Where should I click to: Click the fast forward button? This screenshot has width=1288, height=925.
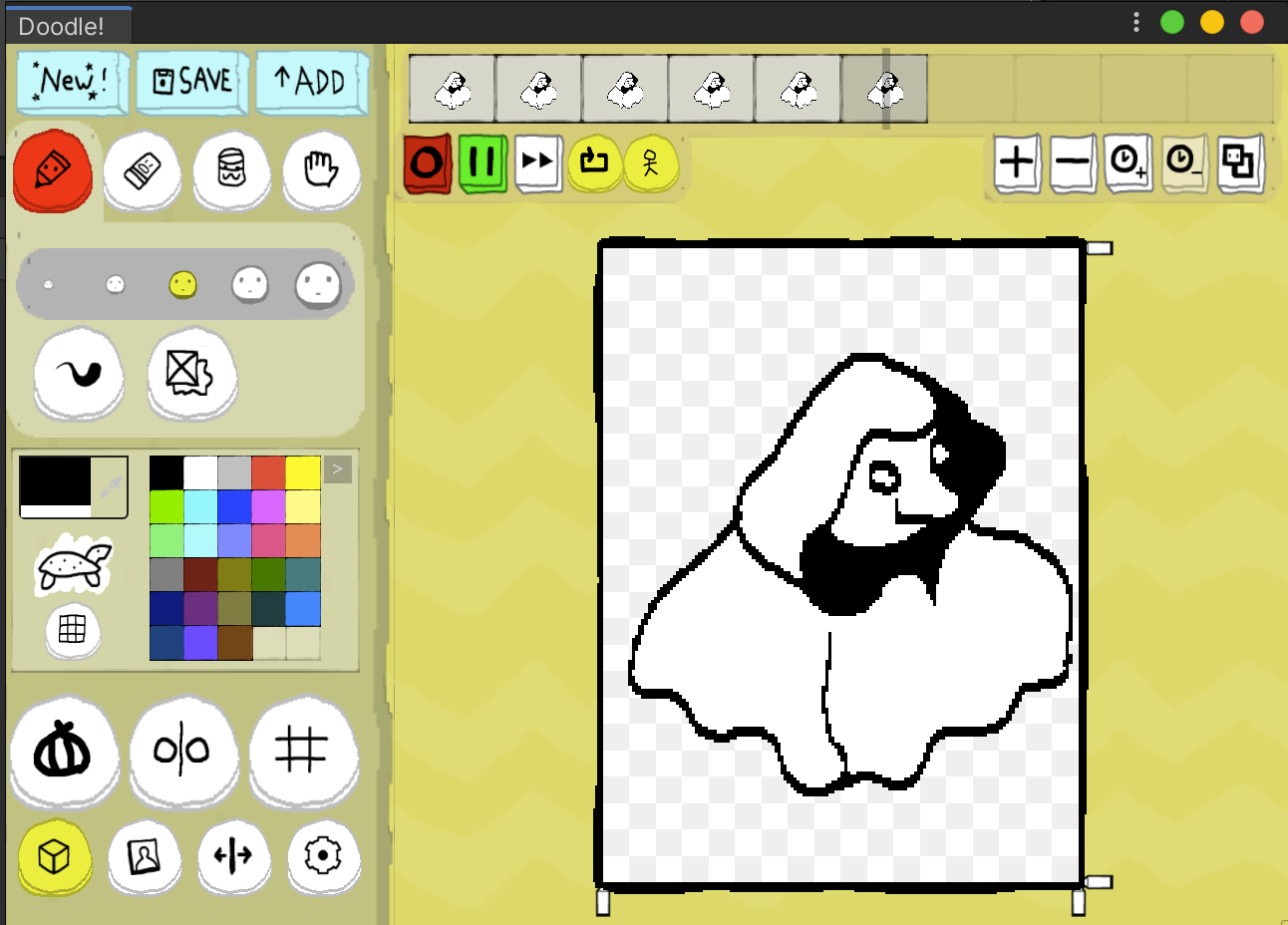point(538,162)
